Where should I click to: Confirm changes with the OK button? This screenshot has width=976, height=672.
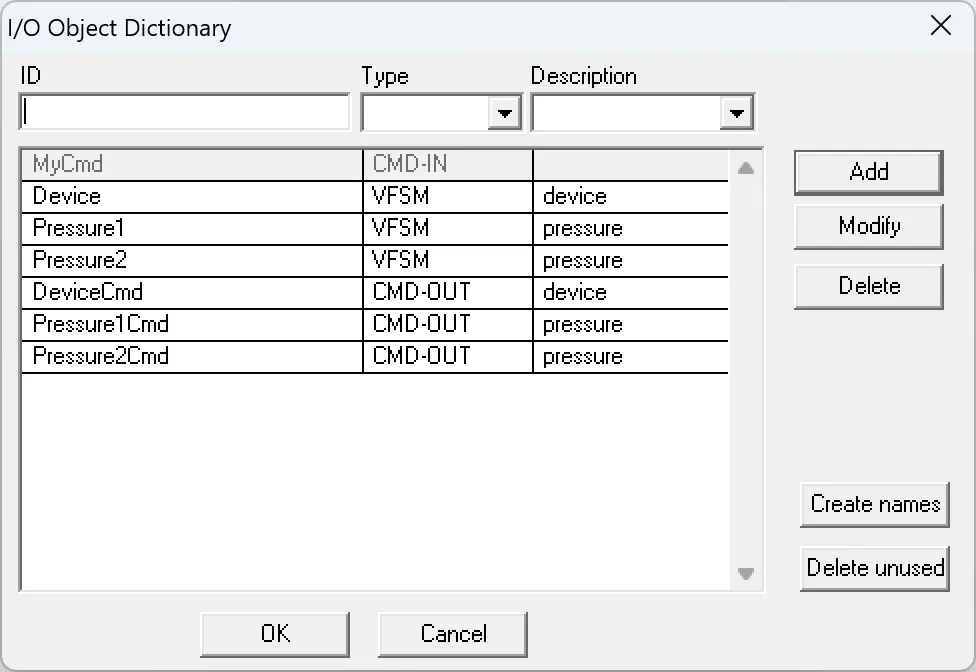point(274,634)
